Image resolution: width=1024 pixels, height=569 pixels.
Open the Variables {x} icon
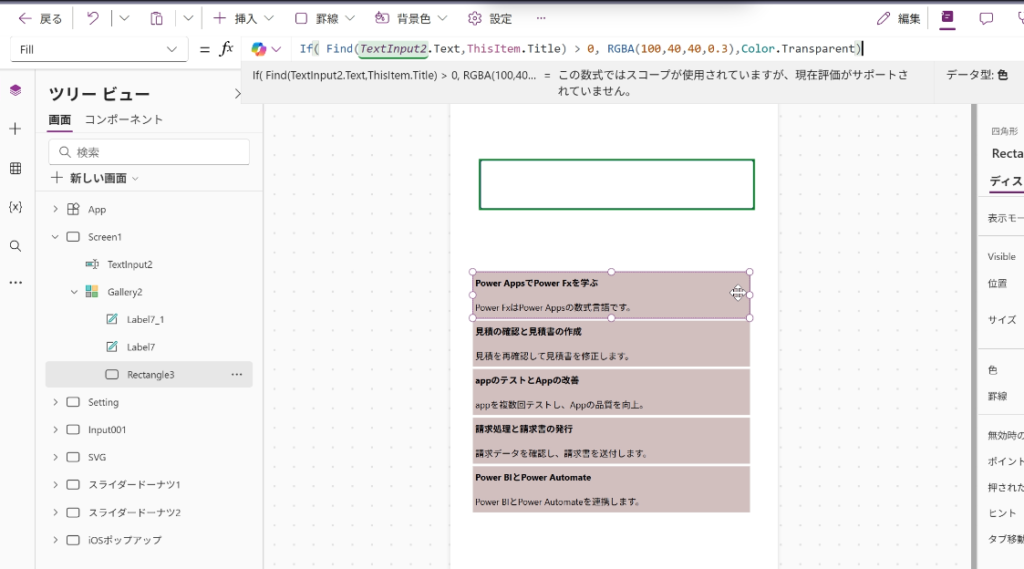click(15, 207)
